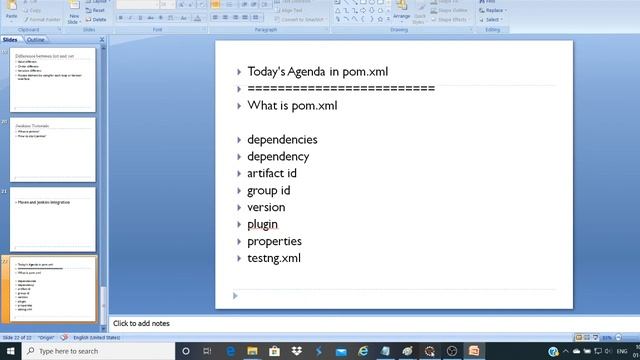Toggle the Bullets list button
Screen dimensions: 640x360
pyautogui.click(x=216, y=4)
